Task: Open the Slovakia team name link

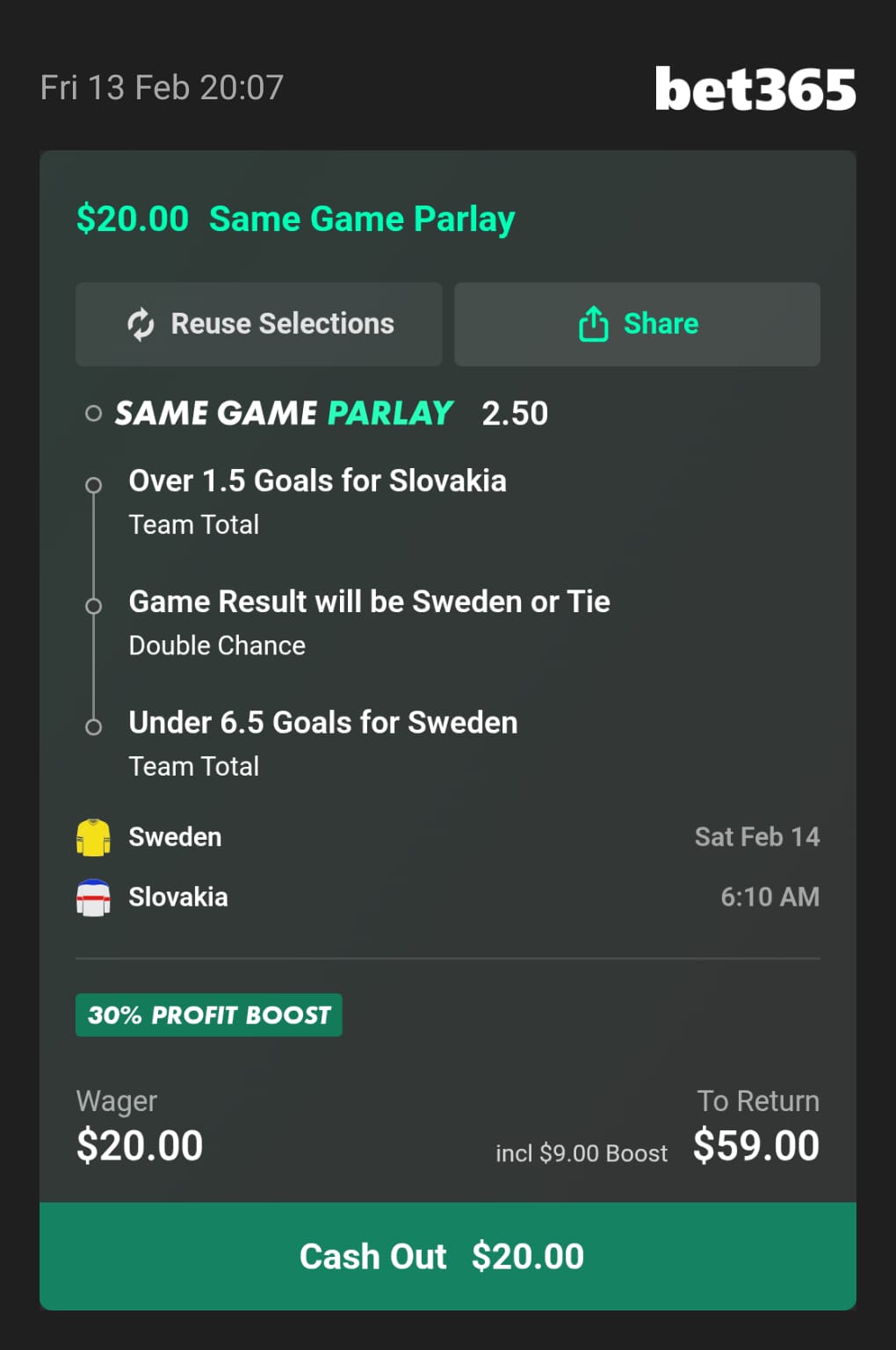Action: [178, 897]
